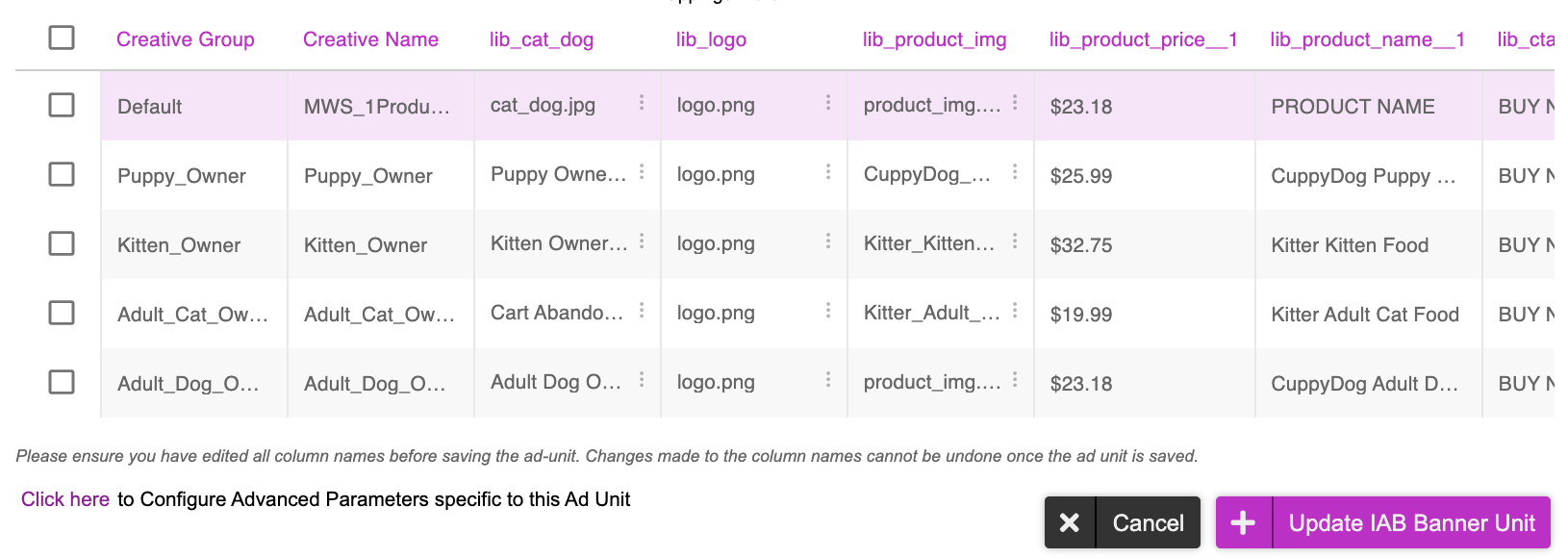
Task: Follow the 'Click here' advanced parameters link
Action: coord(65,499)
